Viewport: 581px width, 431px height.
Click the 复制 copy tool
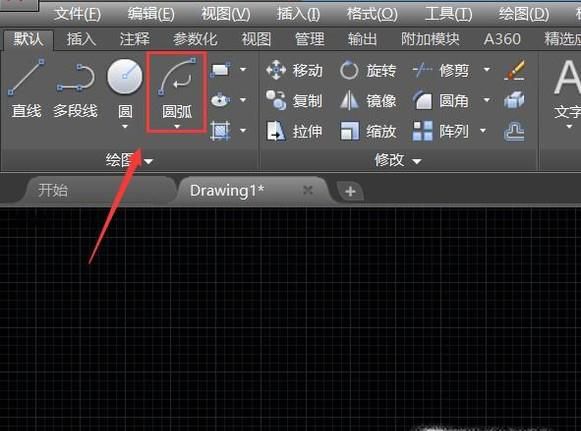[x=295, y=101]
